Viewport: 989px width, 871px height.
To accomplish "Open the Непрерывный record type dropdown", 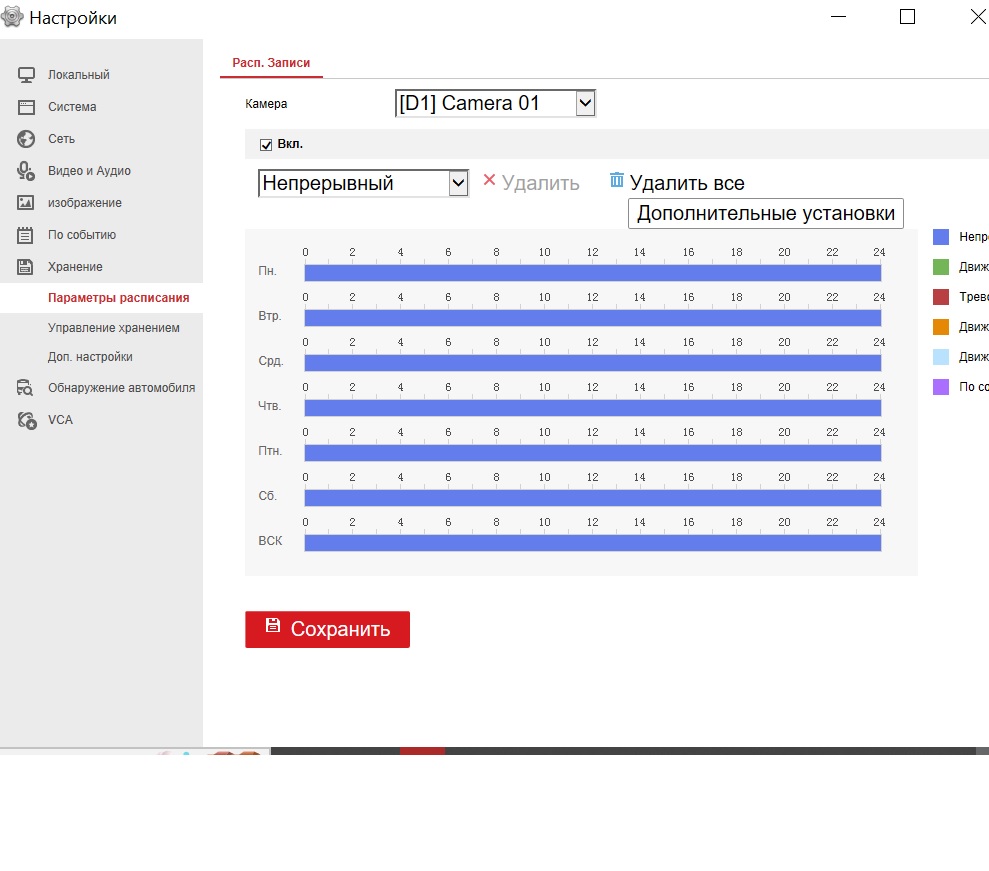I will 363,183.
